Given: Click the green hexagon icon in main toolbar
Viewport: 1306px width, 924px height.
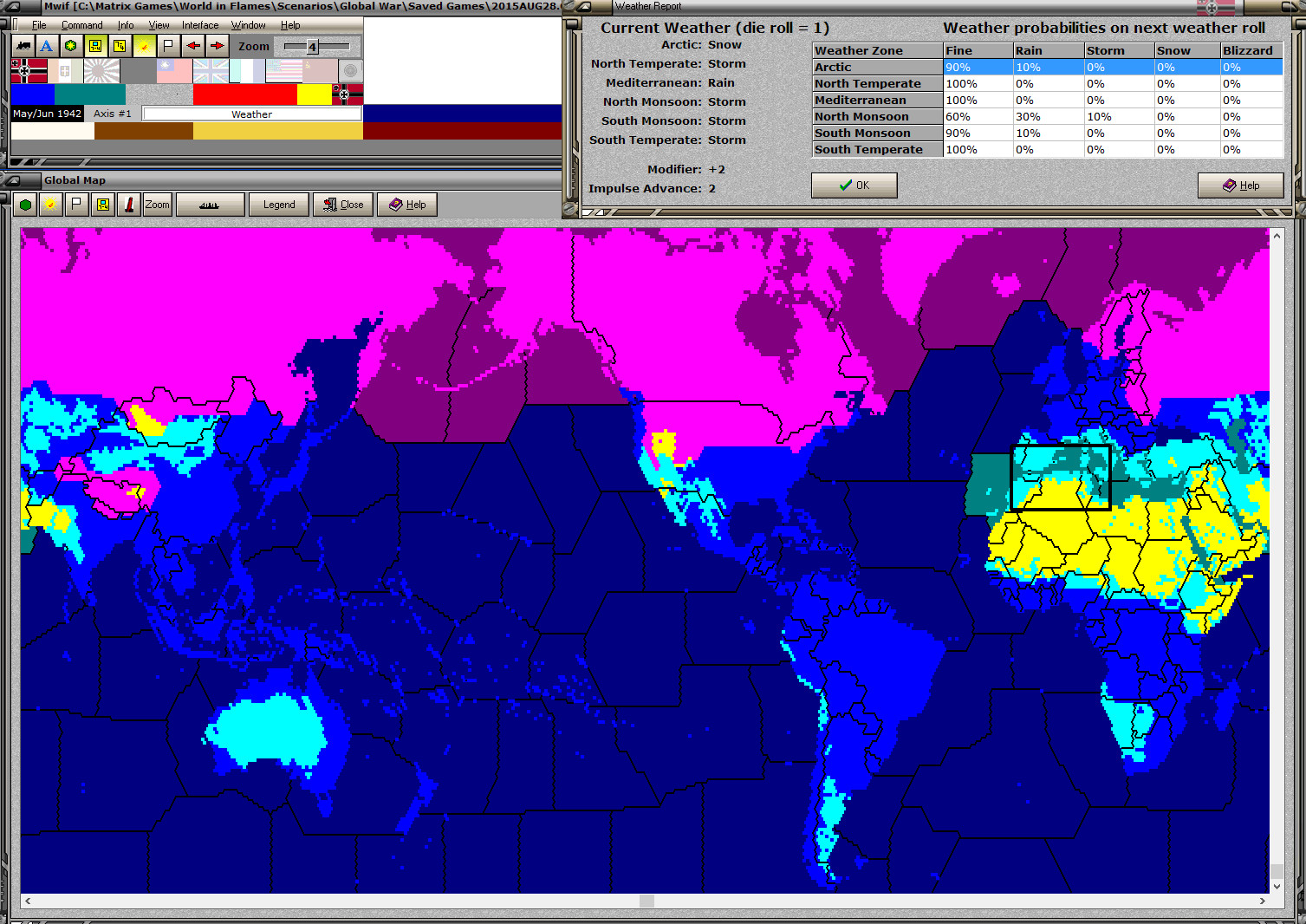Looking at the screenshot, I should 71,46.
